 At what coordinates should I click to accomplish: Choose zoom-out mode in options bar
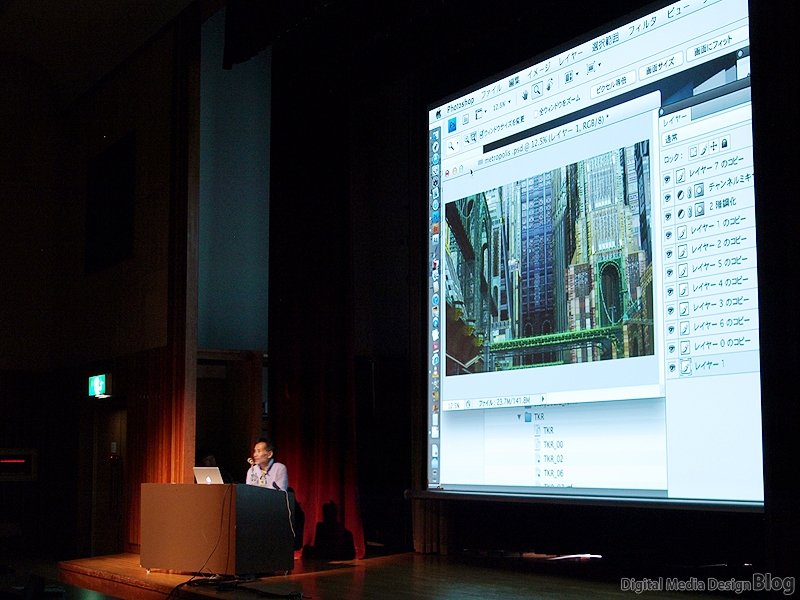pyautogui.click(x=473, y=136)
